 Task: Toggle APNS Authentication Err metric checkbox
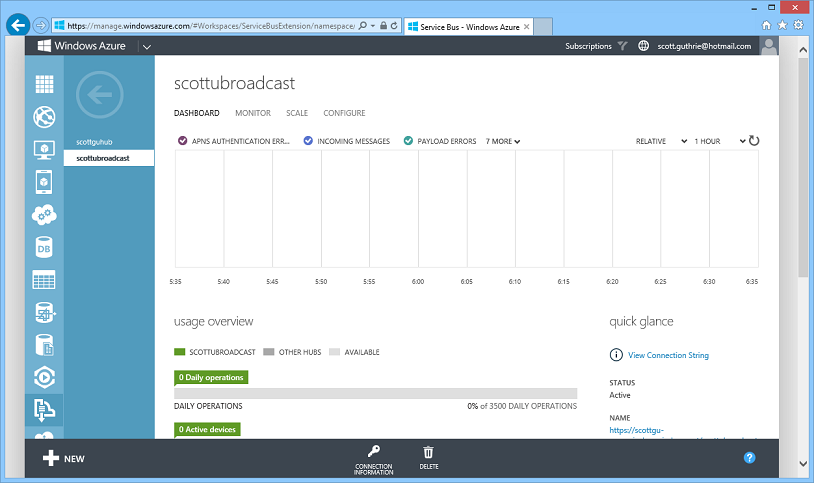coord(182,141)
